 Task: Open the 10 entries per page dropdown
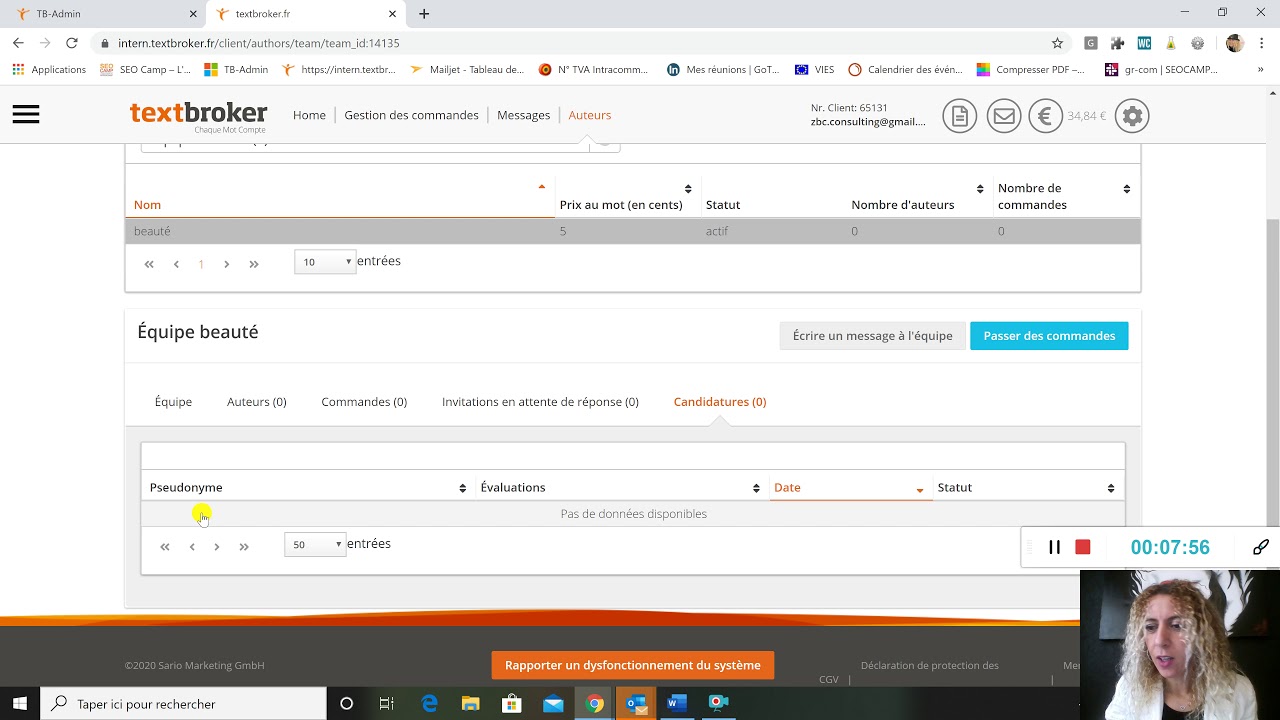click(325, 262)
